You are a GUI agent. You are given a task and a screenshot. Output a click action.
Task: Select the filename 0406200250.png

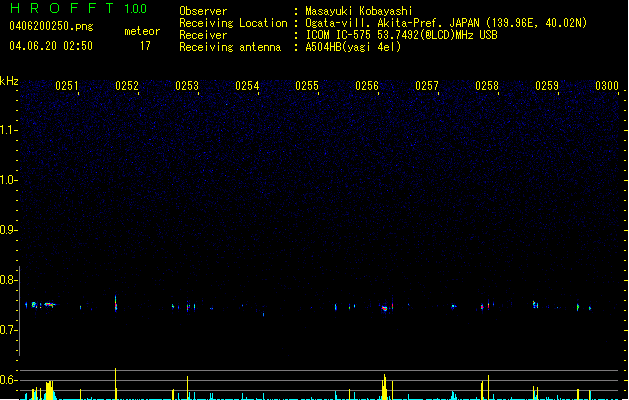pos(51,26)
